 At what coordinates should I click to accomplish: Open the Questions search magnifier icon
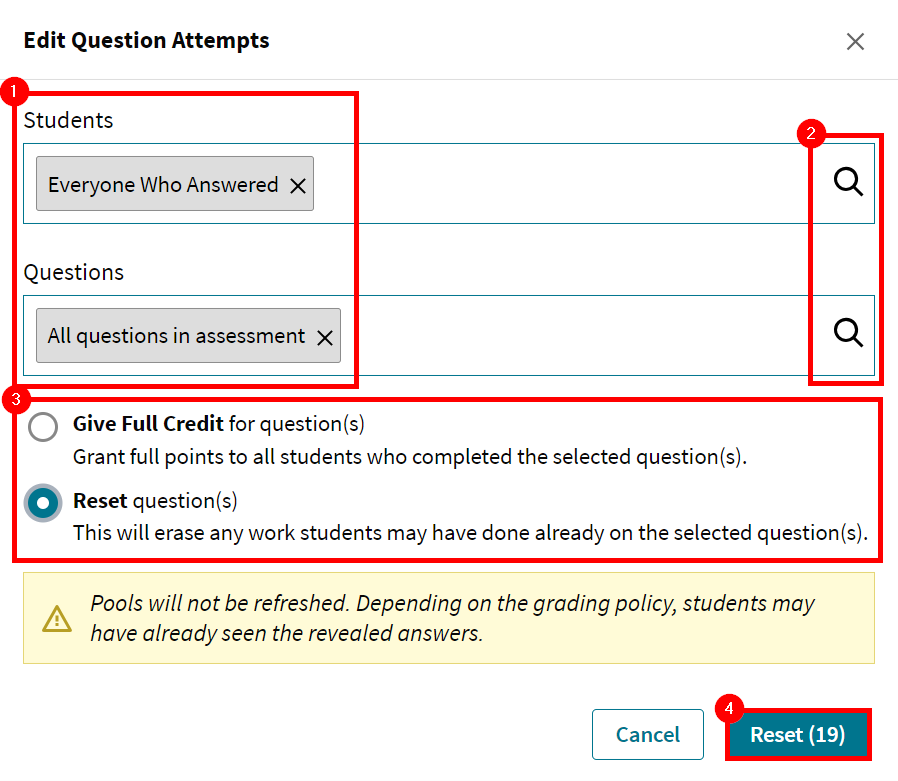pyautogui.click(x=847, y=333)
